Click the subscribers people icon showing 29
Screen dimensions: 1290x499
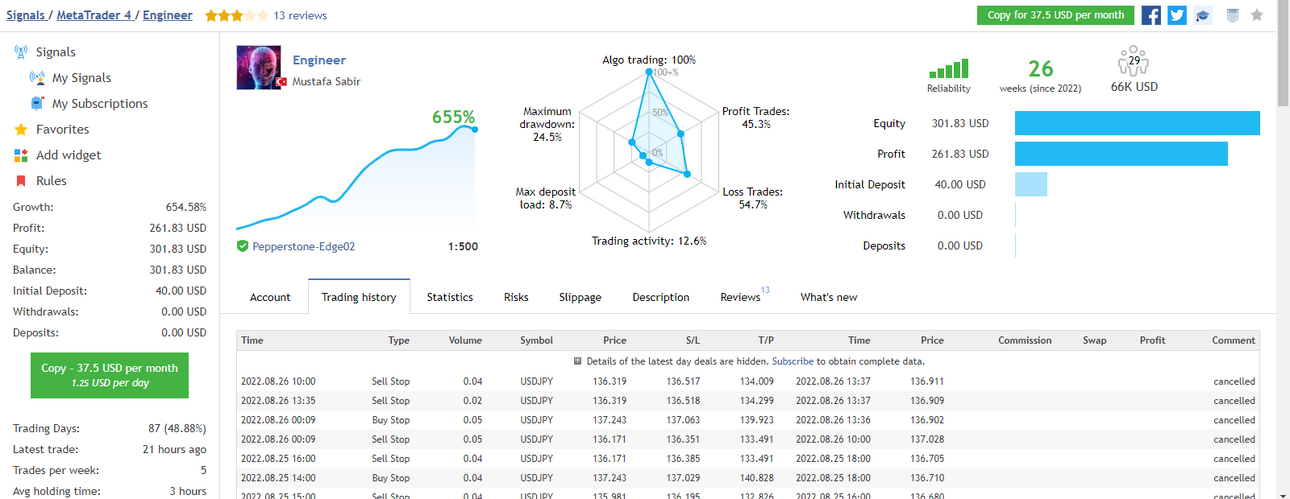1134,61
